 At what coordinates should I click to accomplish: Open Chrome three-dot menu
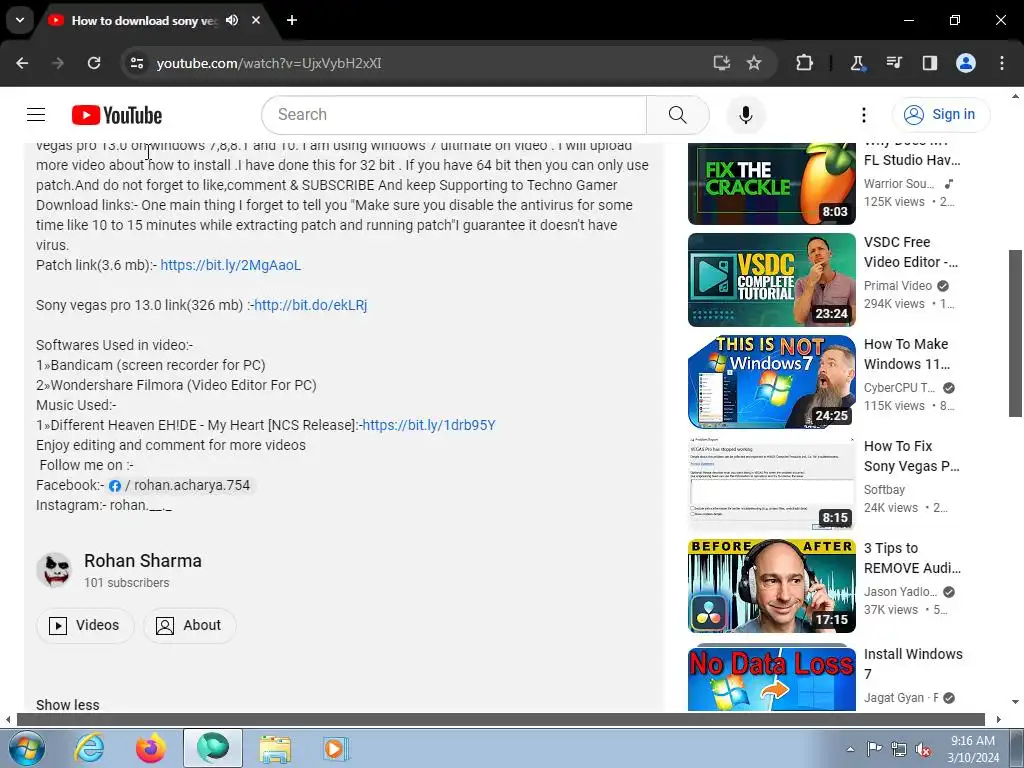point(1002,63)
